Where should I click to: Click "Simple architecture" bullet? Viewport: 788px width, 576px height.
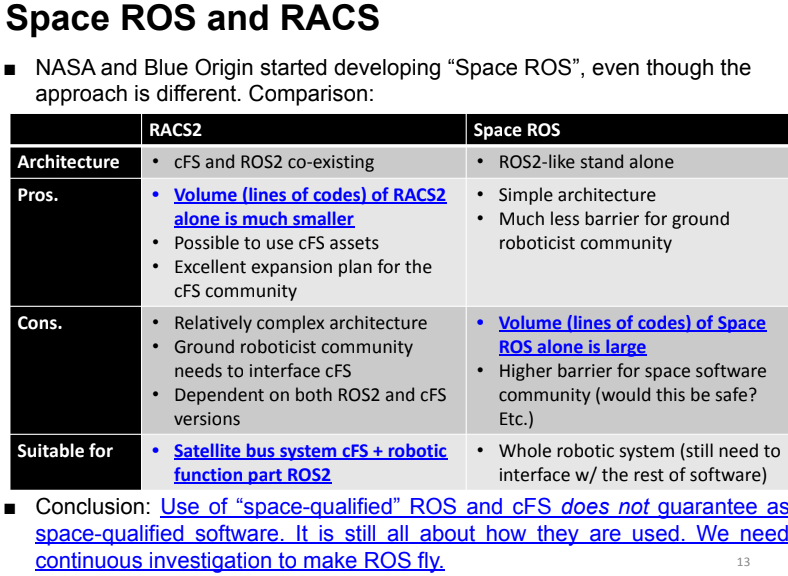point(577,195)
